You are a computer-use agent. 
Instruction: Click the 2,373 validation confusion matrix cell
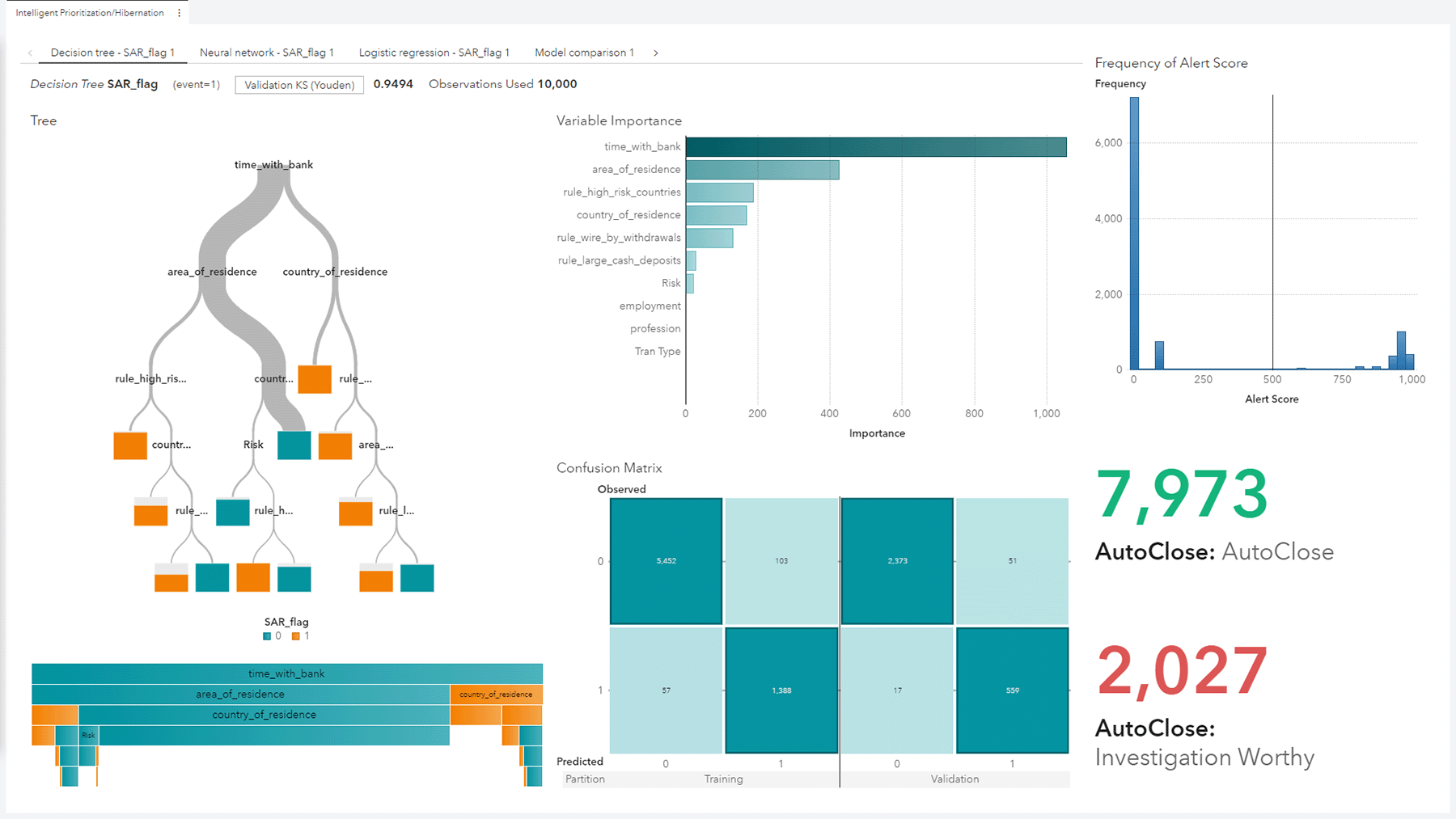pos(897,561)
